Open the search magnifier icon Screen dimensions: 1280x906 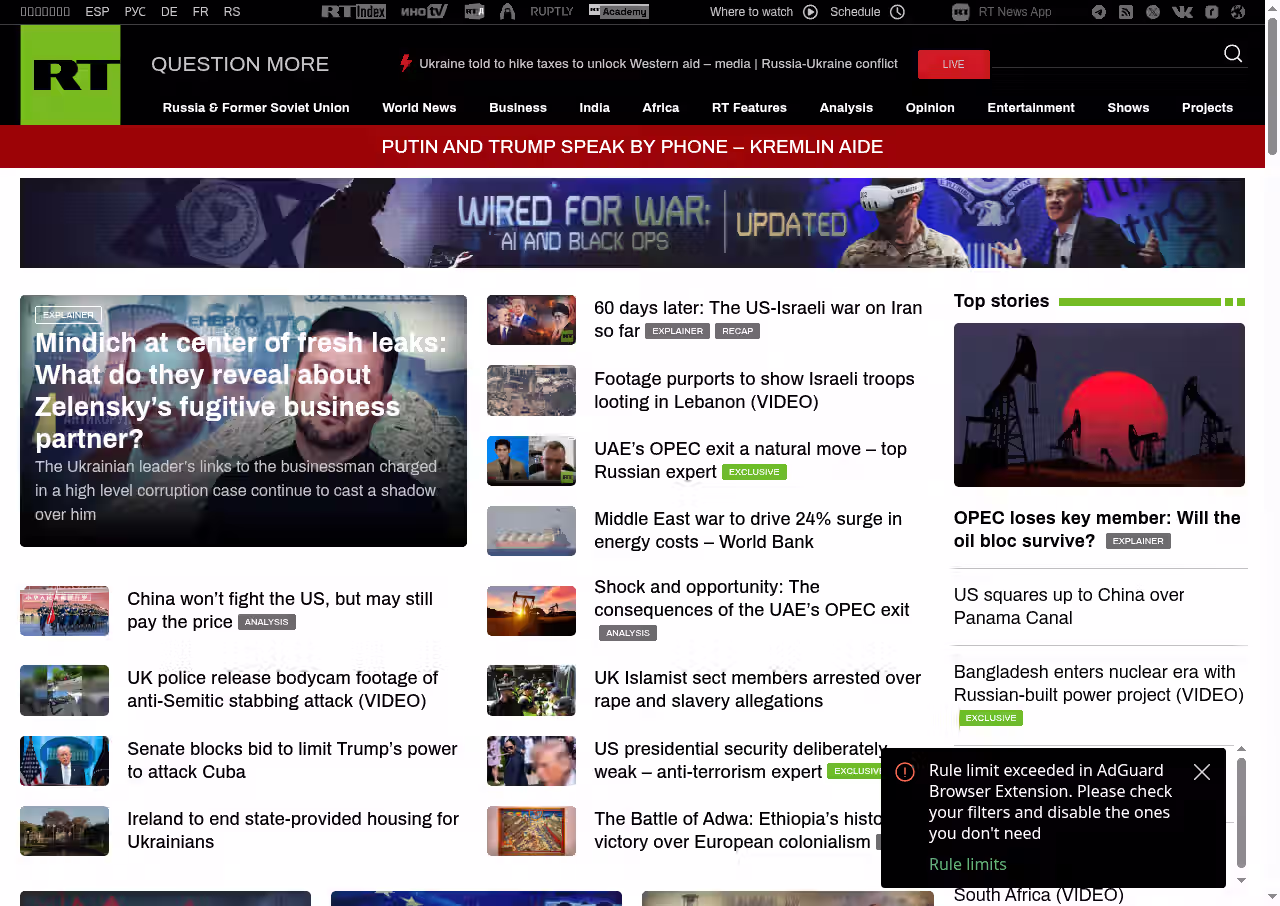click(x=1233, y=54)
